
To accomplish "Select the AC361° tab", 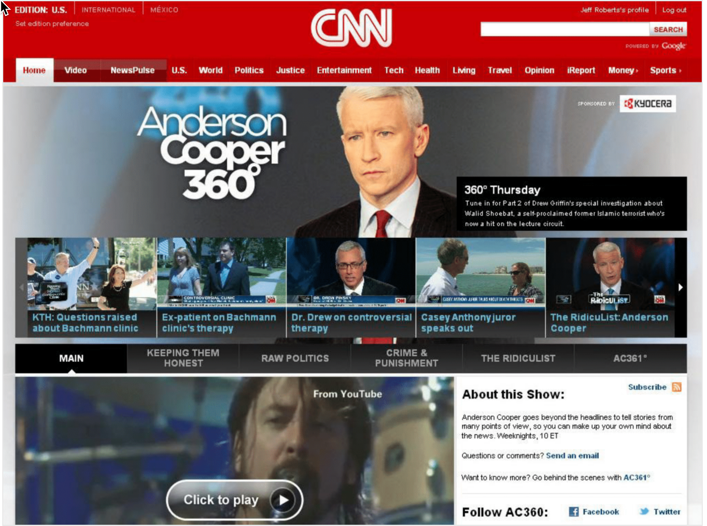I will click(x=630, y=358).
